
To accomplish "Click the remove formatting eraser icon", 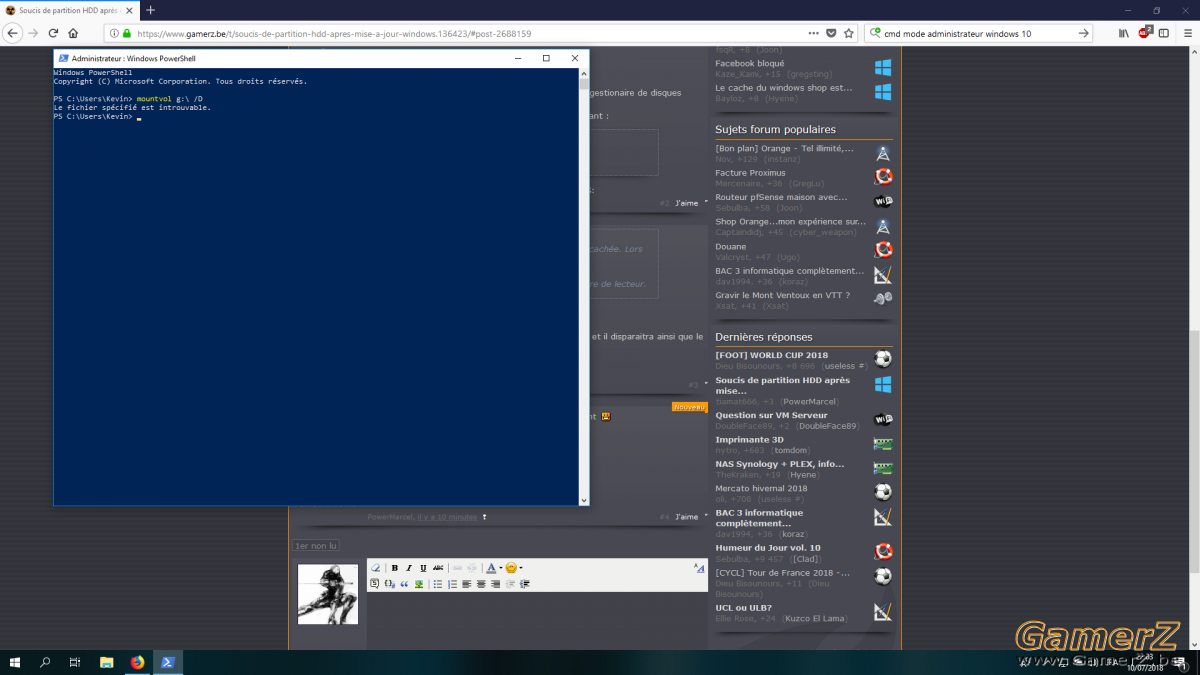I will (x=376, y=568).
